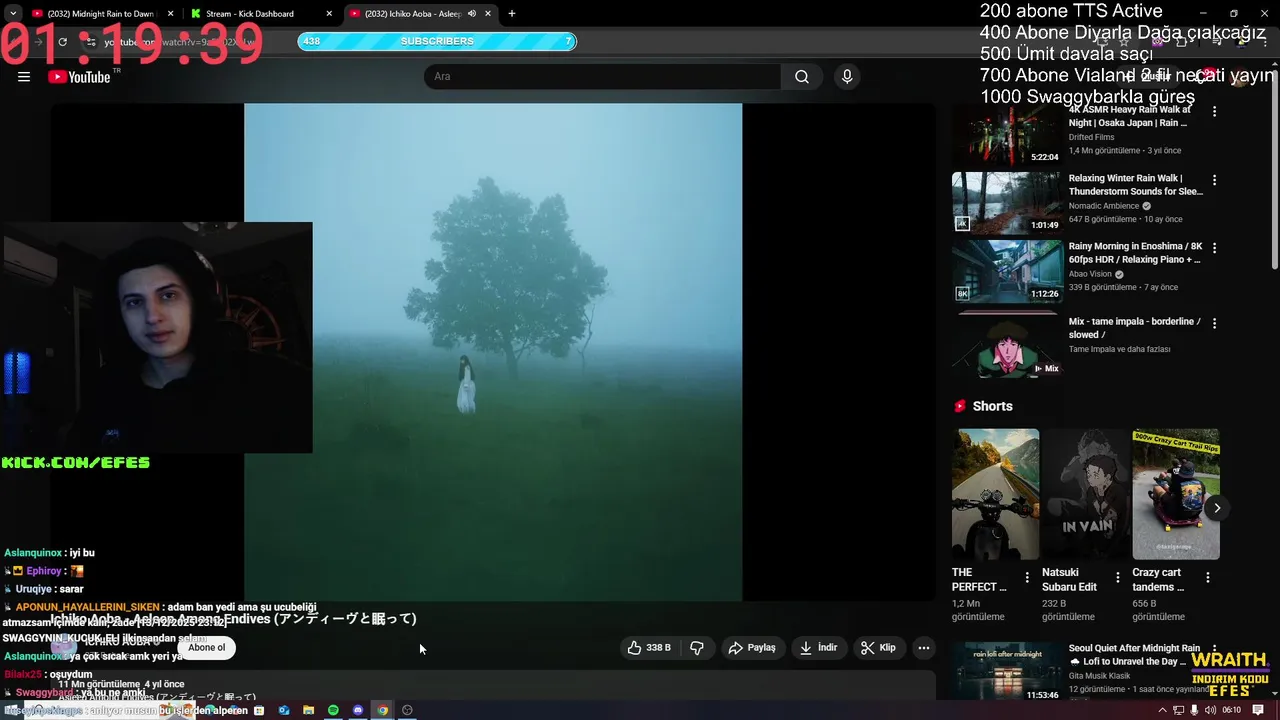This screenshot has width=1280, height=720.
Task: Select Chrome in the taskbar
Action: coord(382,710)
